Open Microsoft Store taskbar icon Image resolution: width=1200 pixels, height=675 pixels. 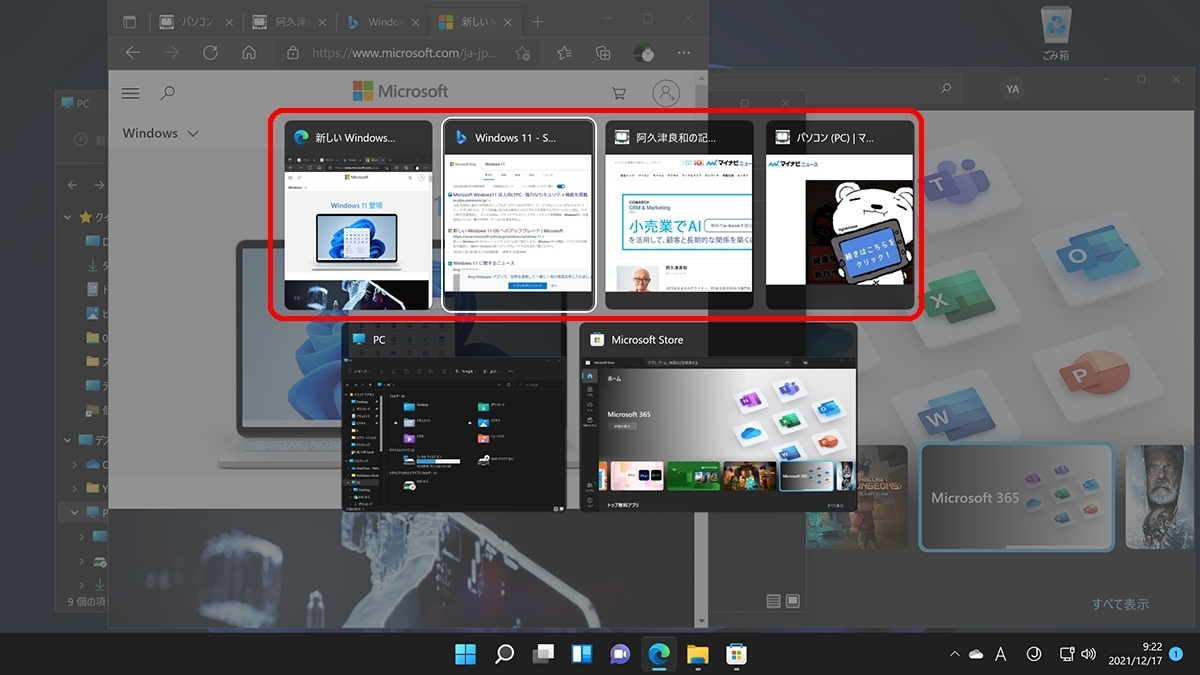click(x=736, y=654)
